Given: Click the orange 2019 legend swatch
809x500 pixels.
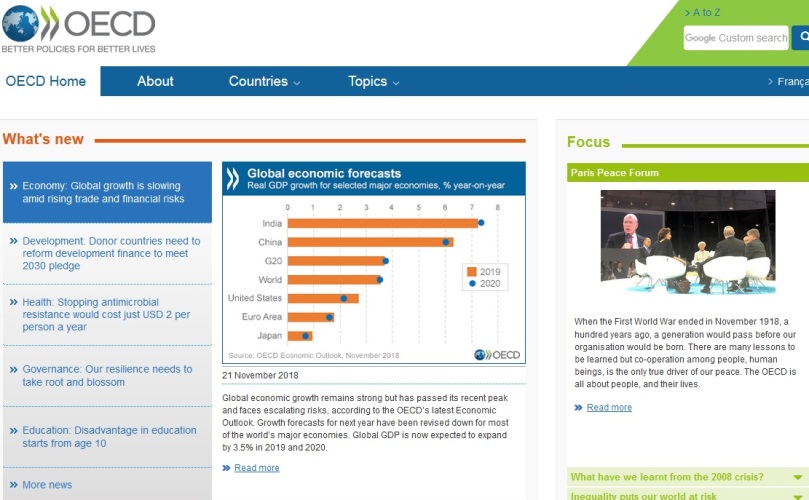Looking at the screenshot, I should click(472, 271).
